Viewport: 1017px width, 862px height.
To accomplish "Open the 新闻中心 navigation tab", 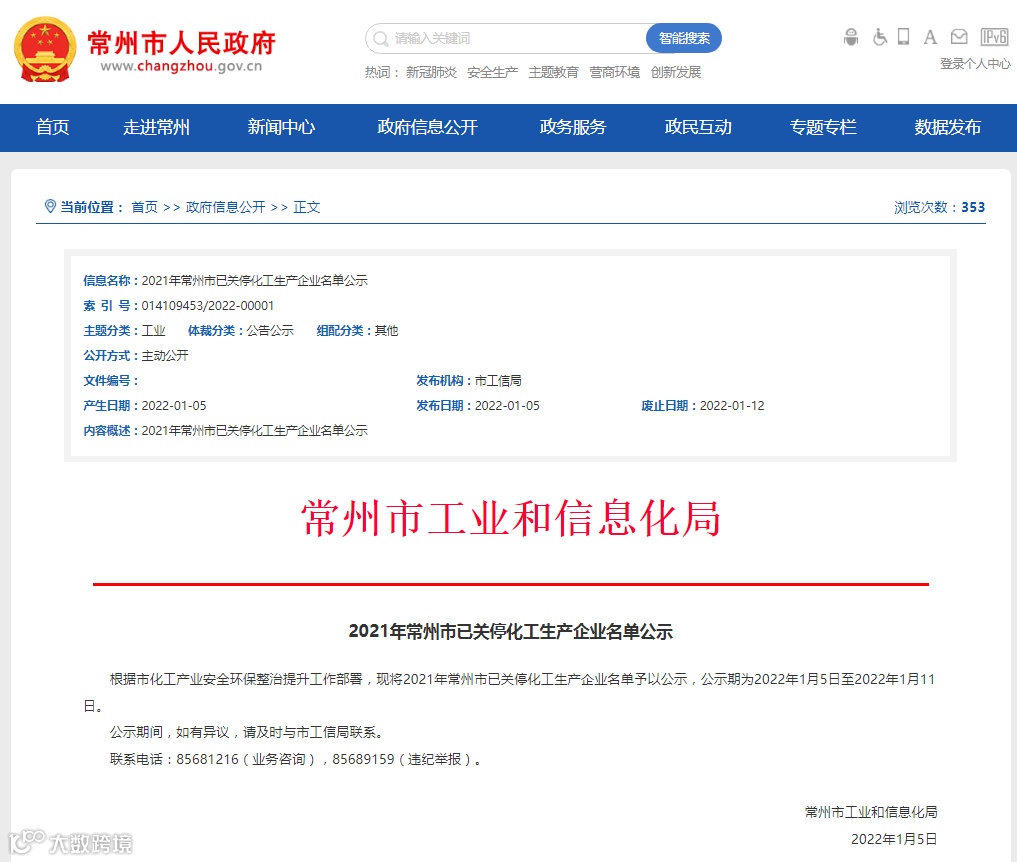I will click(281, 127).
